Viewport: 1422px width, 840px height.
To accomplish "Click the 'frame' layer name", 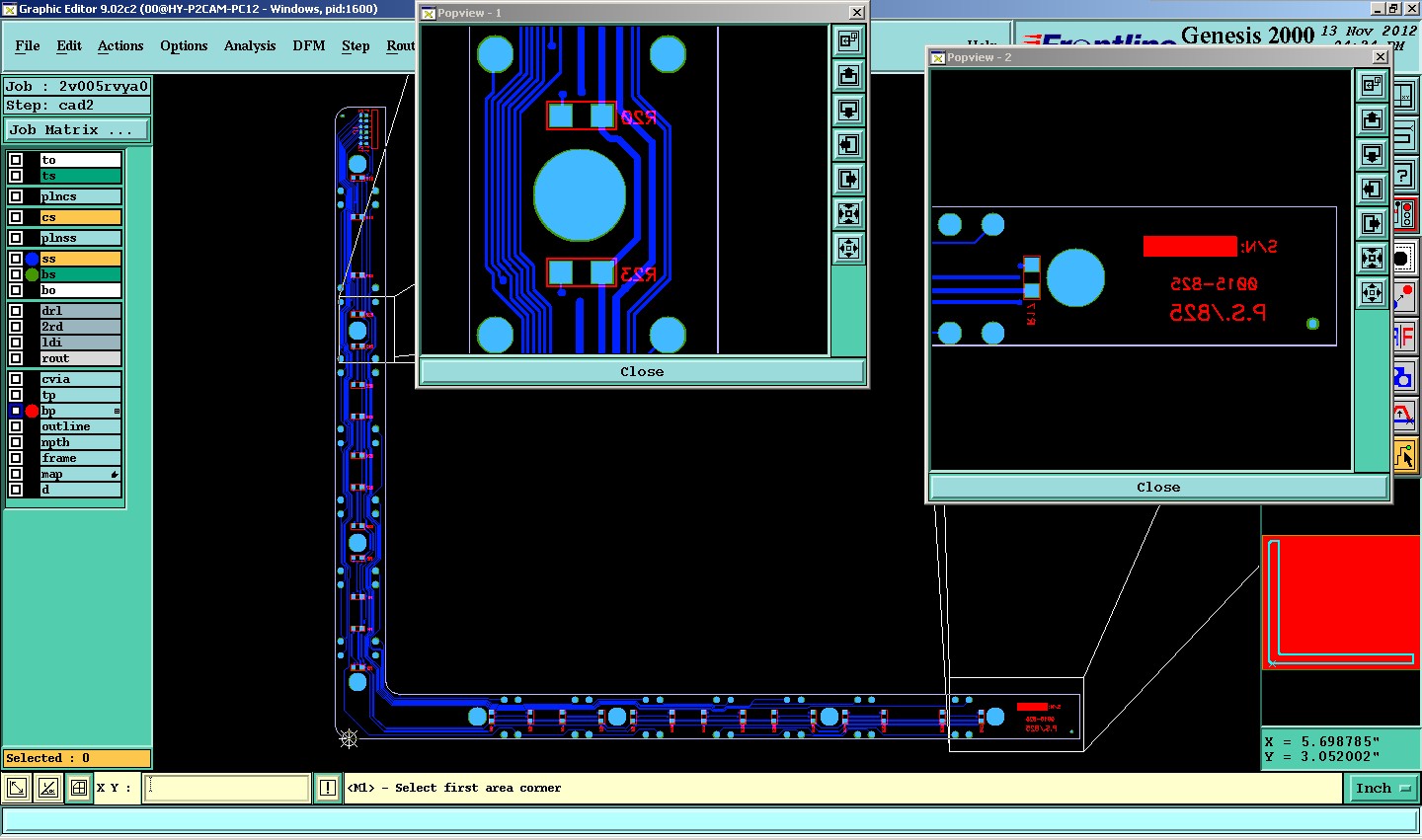I will coord(80,458).
